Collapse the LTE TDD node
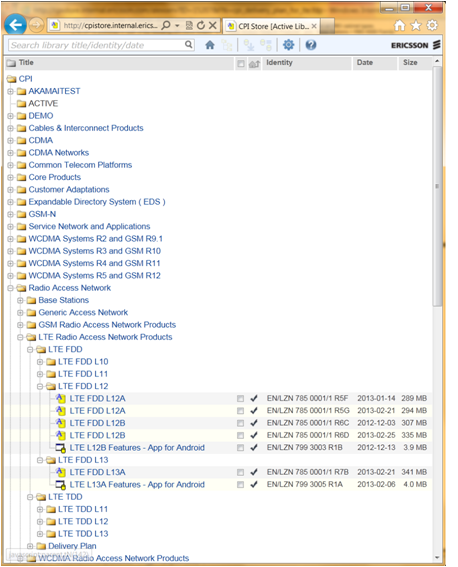The image size is (458, 567). (x=30, y=497)
